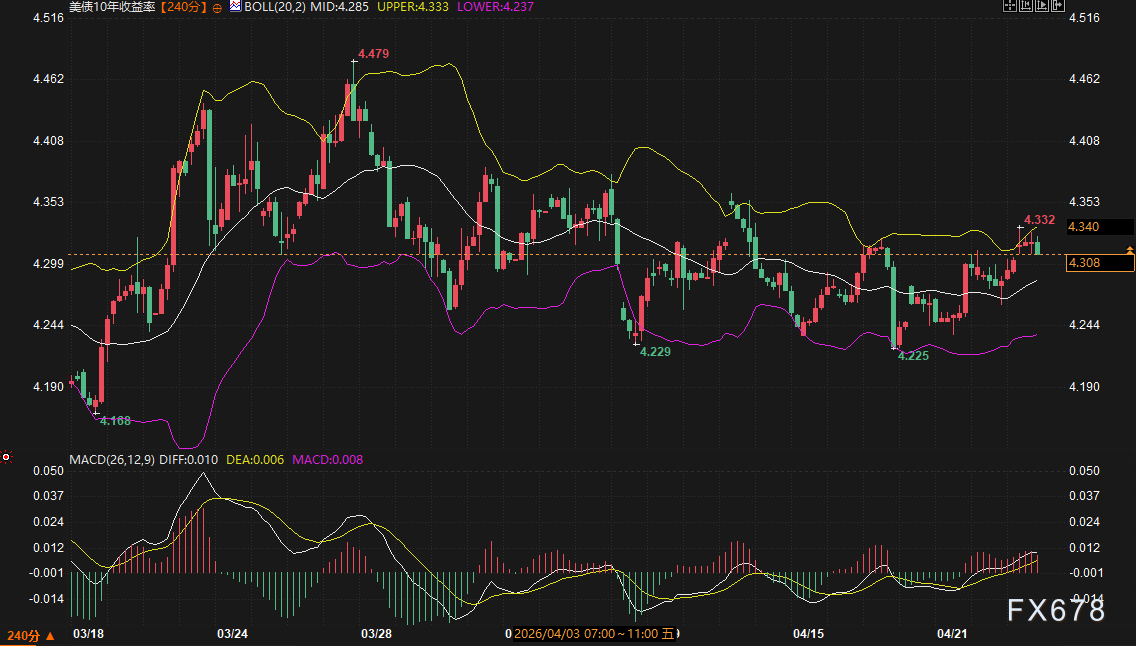This screenshot has height=646, width=1136.
Task: Click the 美债10年收益率 symbol name
Action: [112, 7]
